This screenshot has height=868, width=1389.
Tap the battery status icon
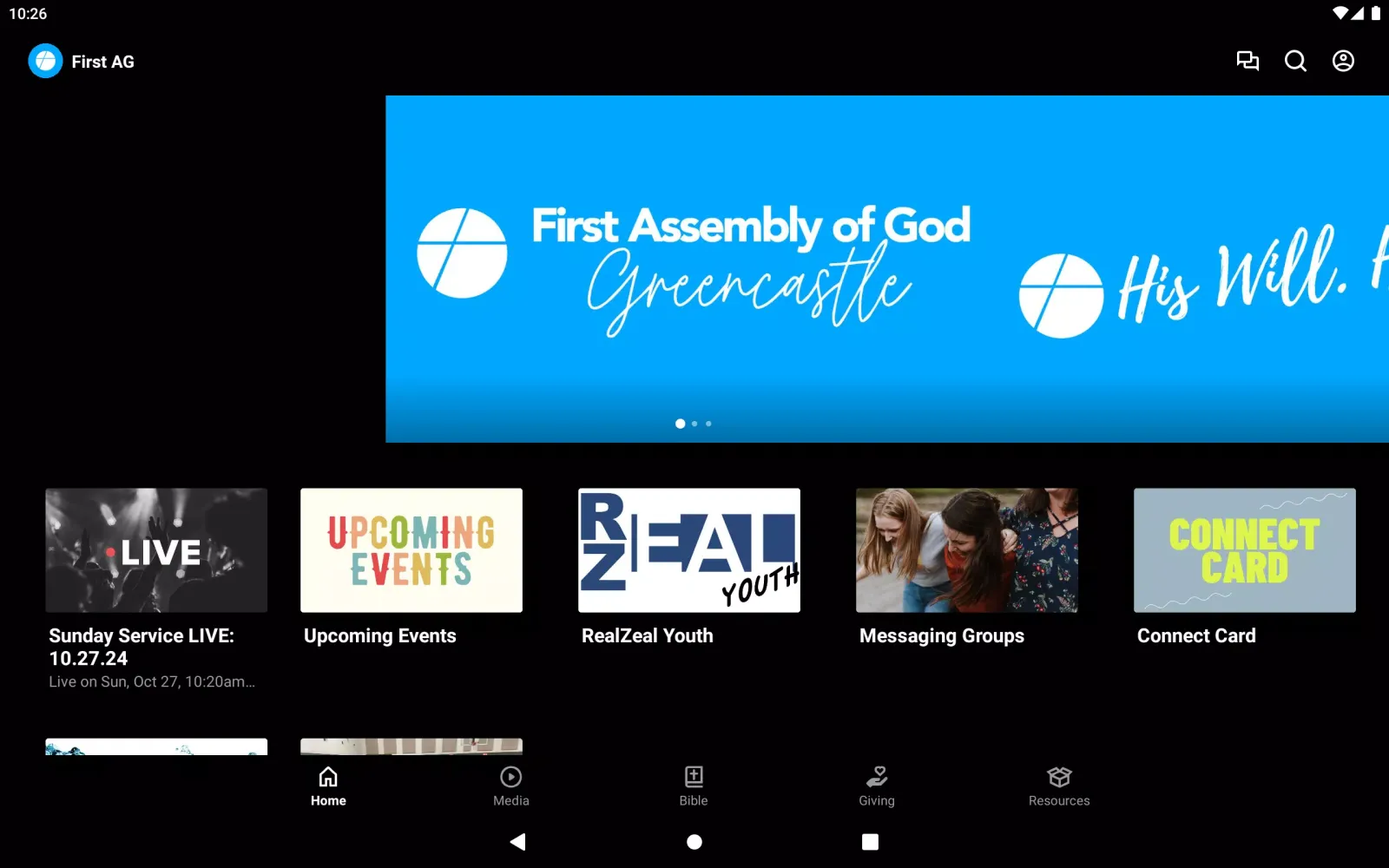point(1375,13)
